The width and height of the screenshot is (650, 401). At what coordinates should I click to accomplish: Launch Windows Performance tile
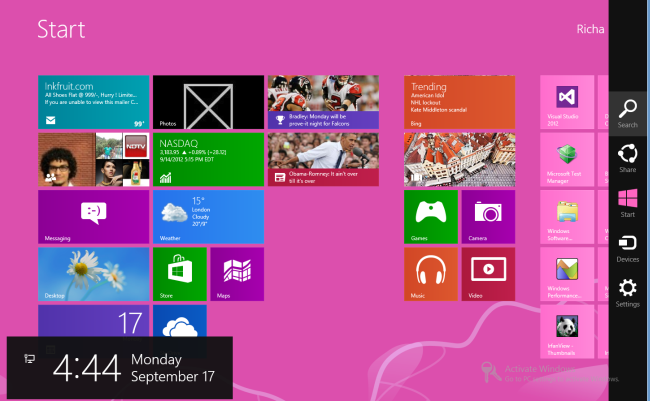click(x=567, y=274)
